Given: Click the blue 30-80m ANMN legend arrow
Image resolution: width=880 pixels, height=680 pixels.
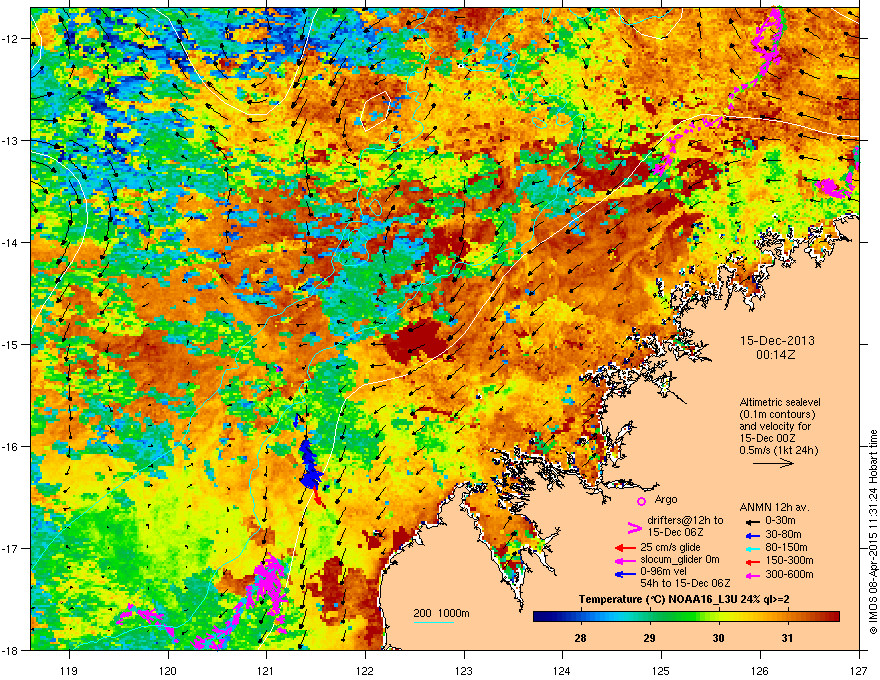Looking at the screenshot, I should pyautogui.click(x=753, y=535).
